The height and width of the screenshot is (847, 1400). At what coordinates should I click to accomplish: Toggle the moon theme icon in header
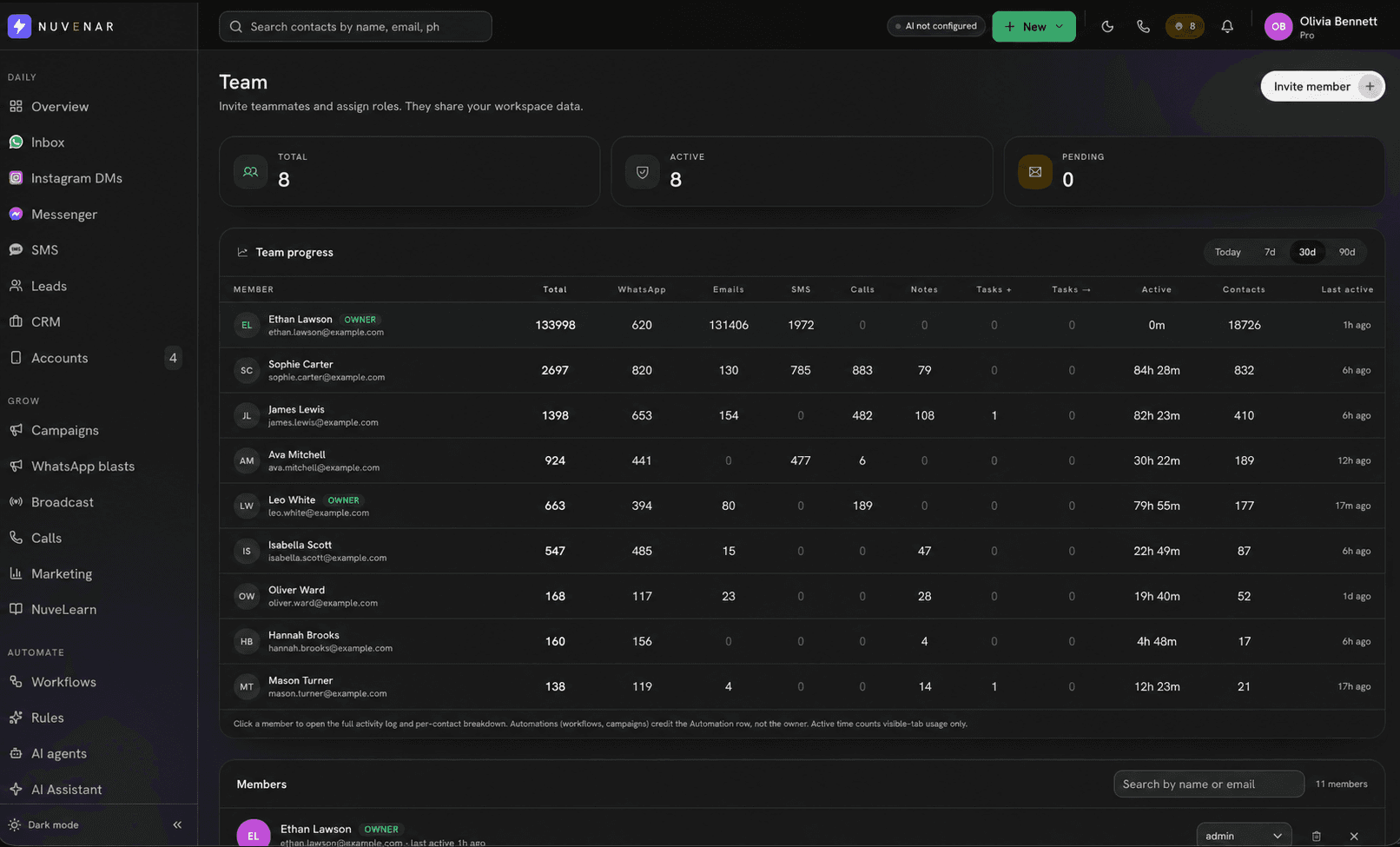(1107, 26)
